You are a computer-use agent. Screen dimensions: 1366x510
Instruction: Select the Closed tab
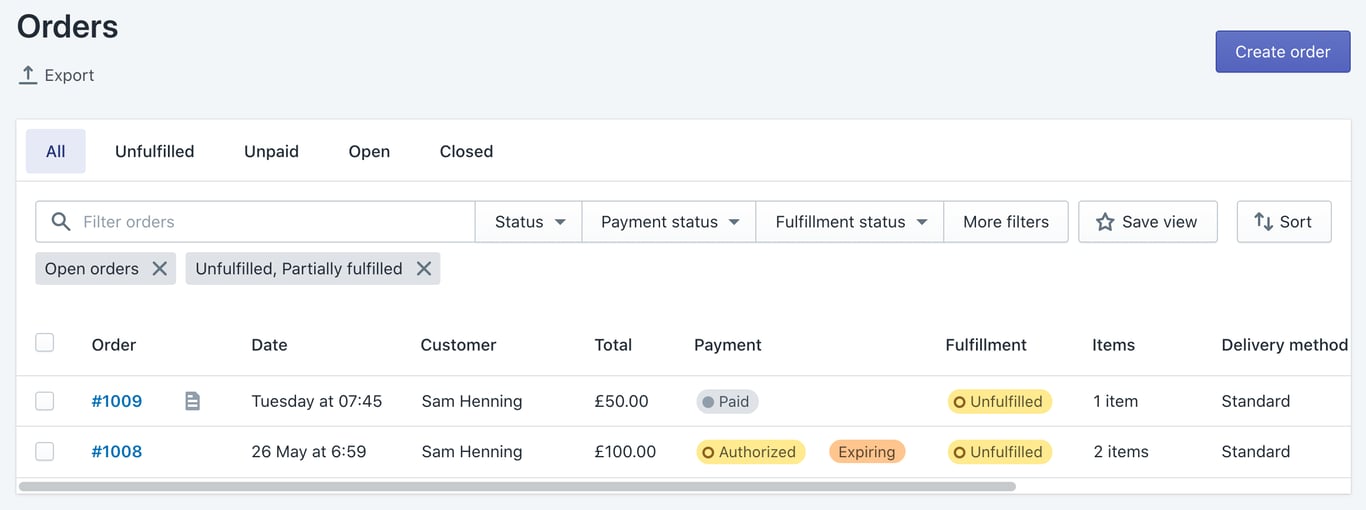[x=466, y=152]
